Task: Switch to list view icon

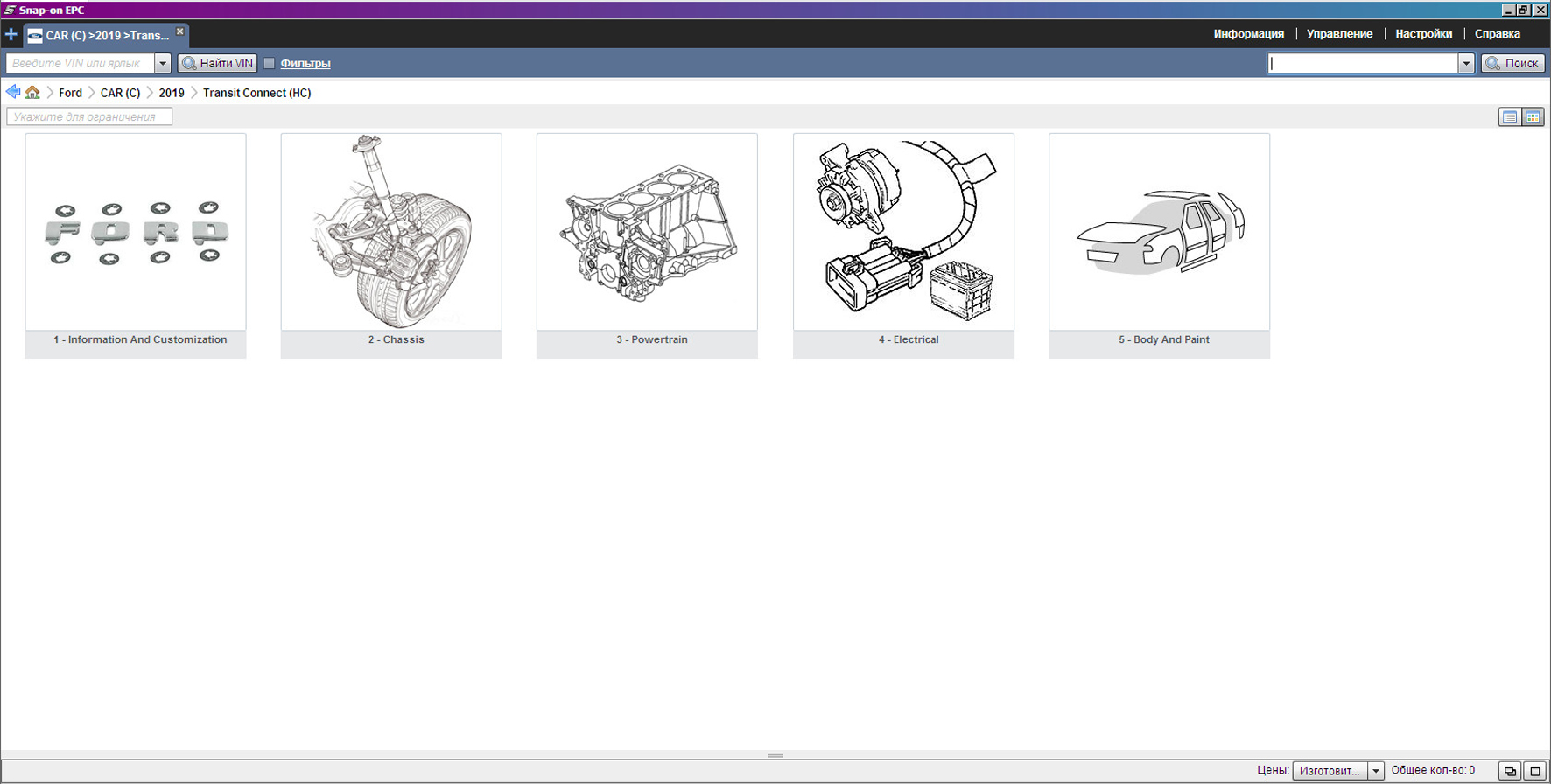Action: pos(1509,117)
